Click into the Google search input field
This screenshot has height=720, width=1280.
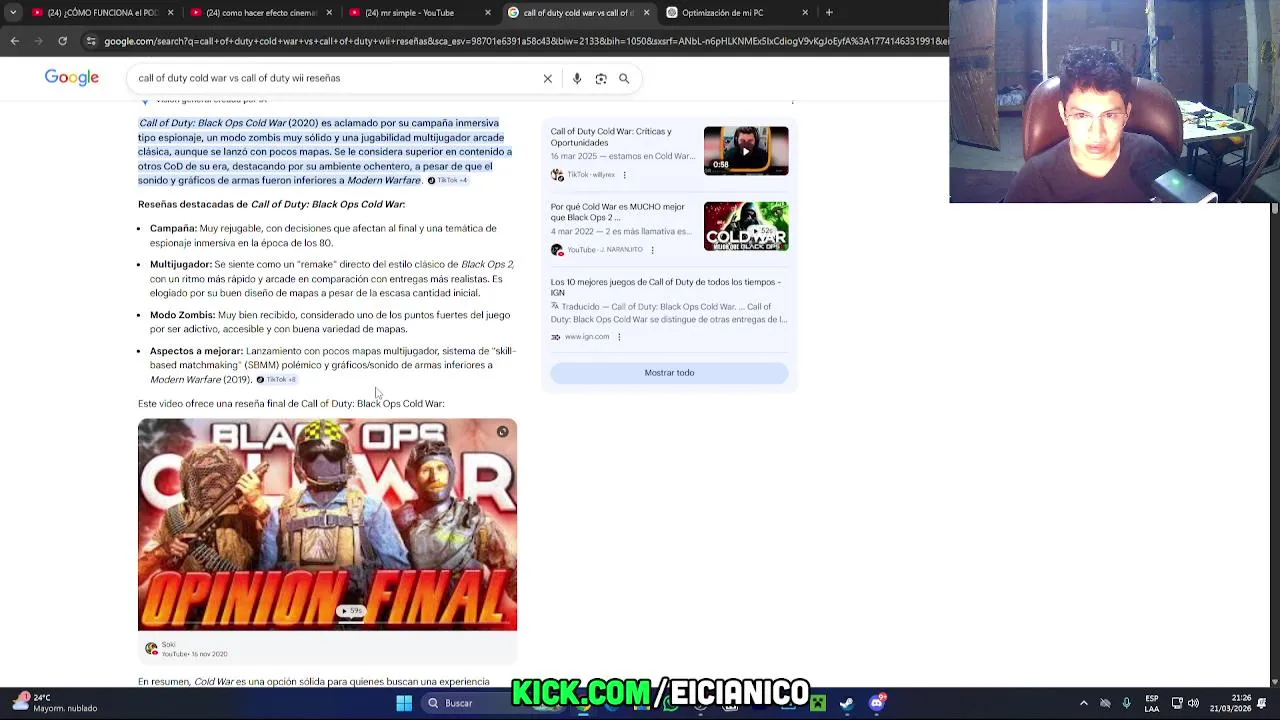(335, 78)
